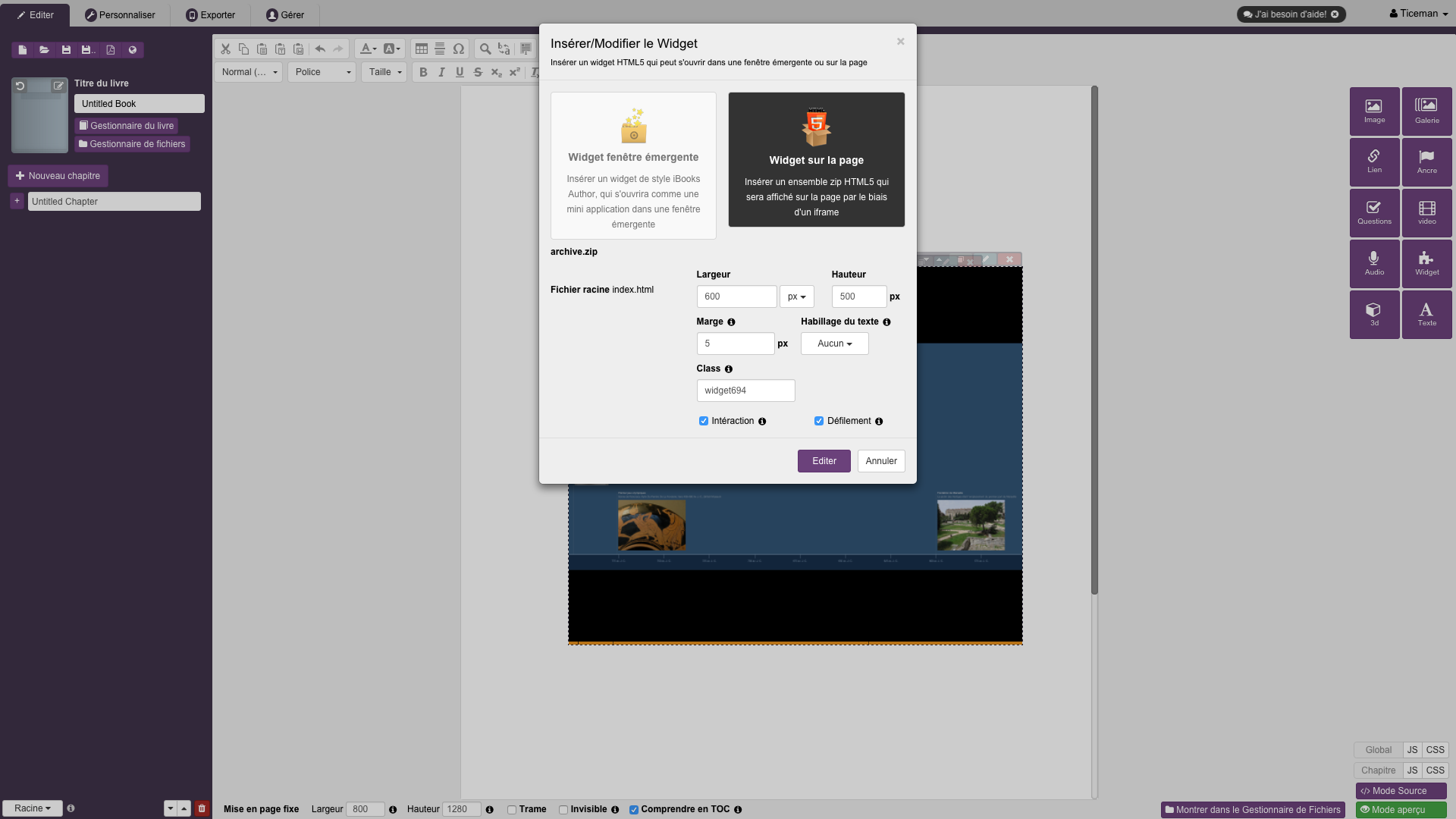Image resolution: width=1456 pixels, height=819 pixels.
Task: Open the Habillage du texte Aucun dropdown
Action: pos(834,344)
